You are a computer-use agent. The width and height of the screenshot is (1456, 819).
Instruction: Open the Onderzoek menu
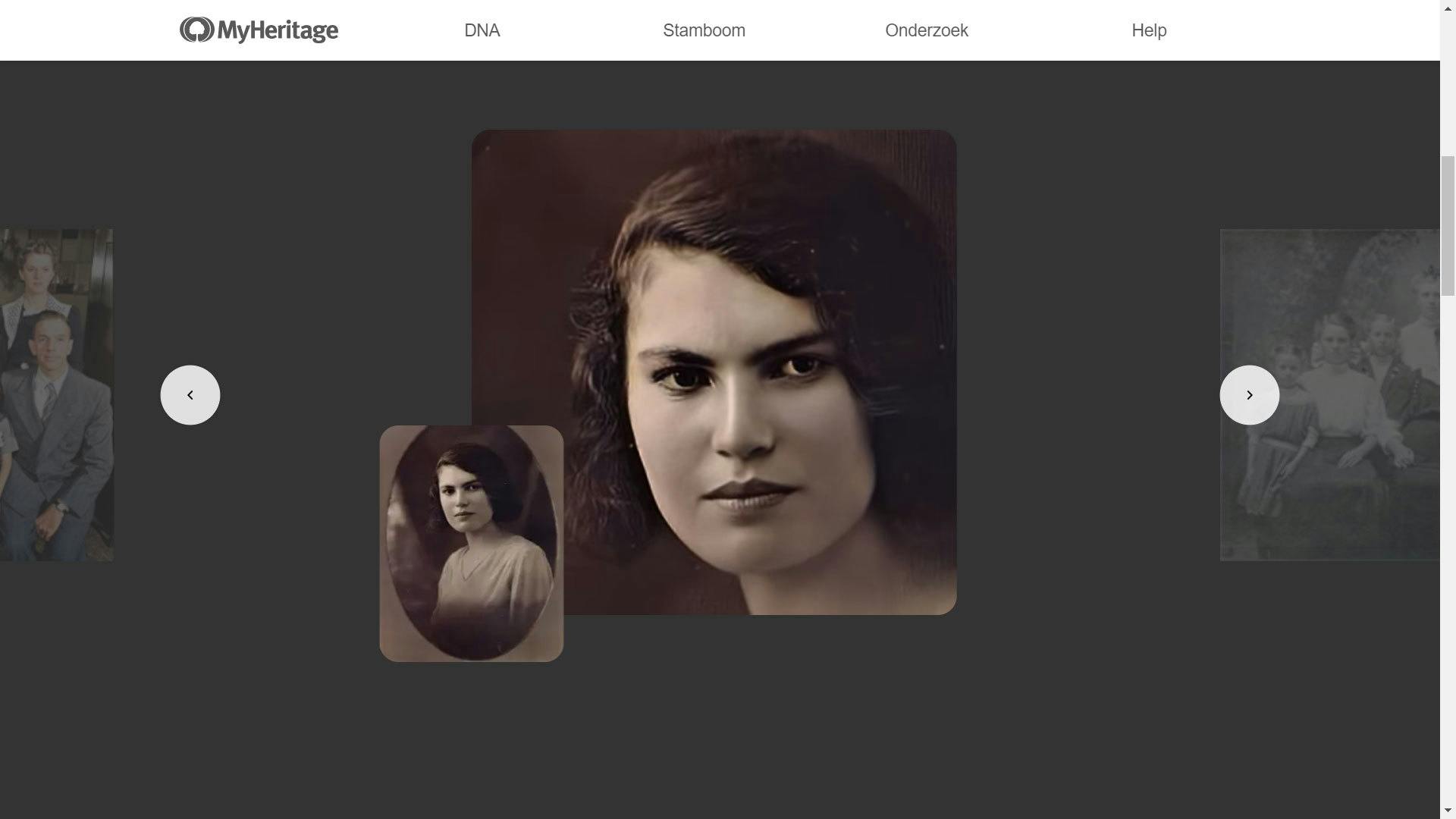point(926,30)
